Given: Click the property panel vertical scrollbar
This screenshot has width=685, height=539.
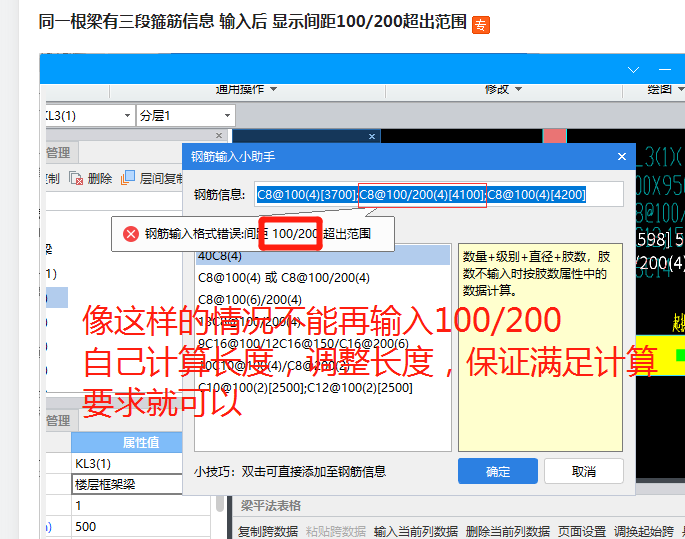Looking at the screenshot, I should [x=220, y=502].
